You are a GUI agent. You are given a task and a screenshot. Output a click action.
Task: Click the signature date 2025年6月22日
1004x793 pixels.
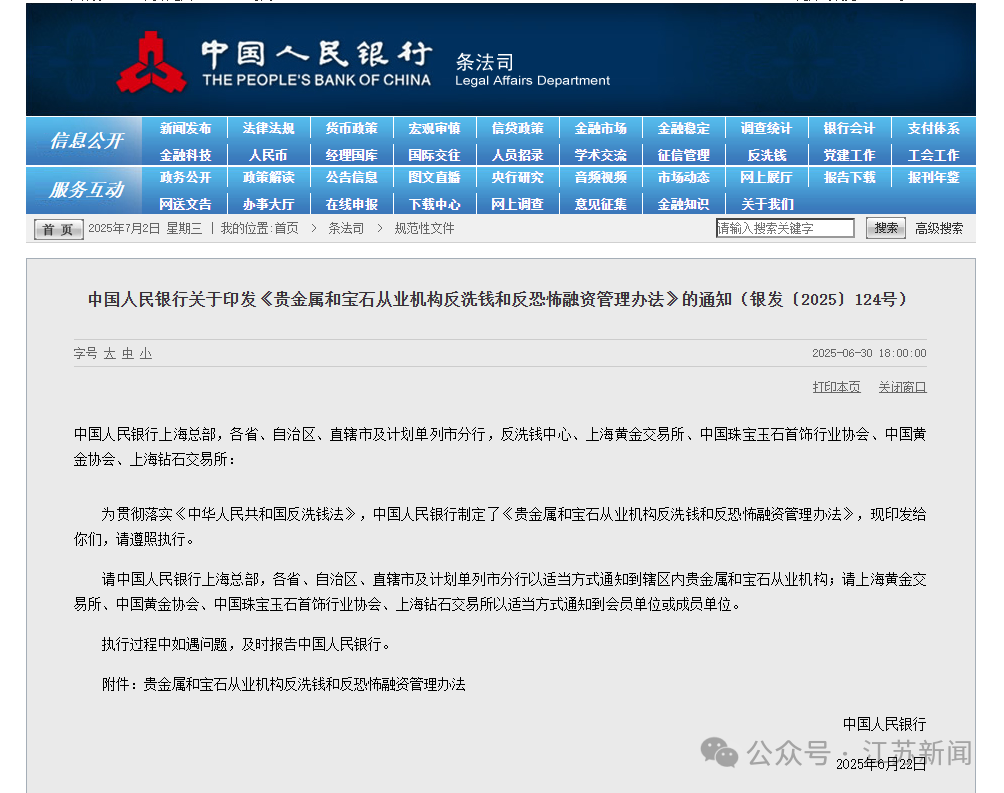point(881,764)
